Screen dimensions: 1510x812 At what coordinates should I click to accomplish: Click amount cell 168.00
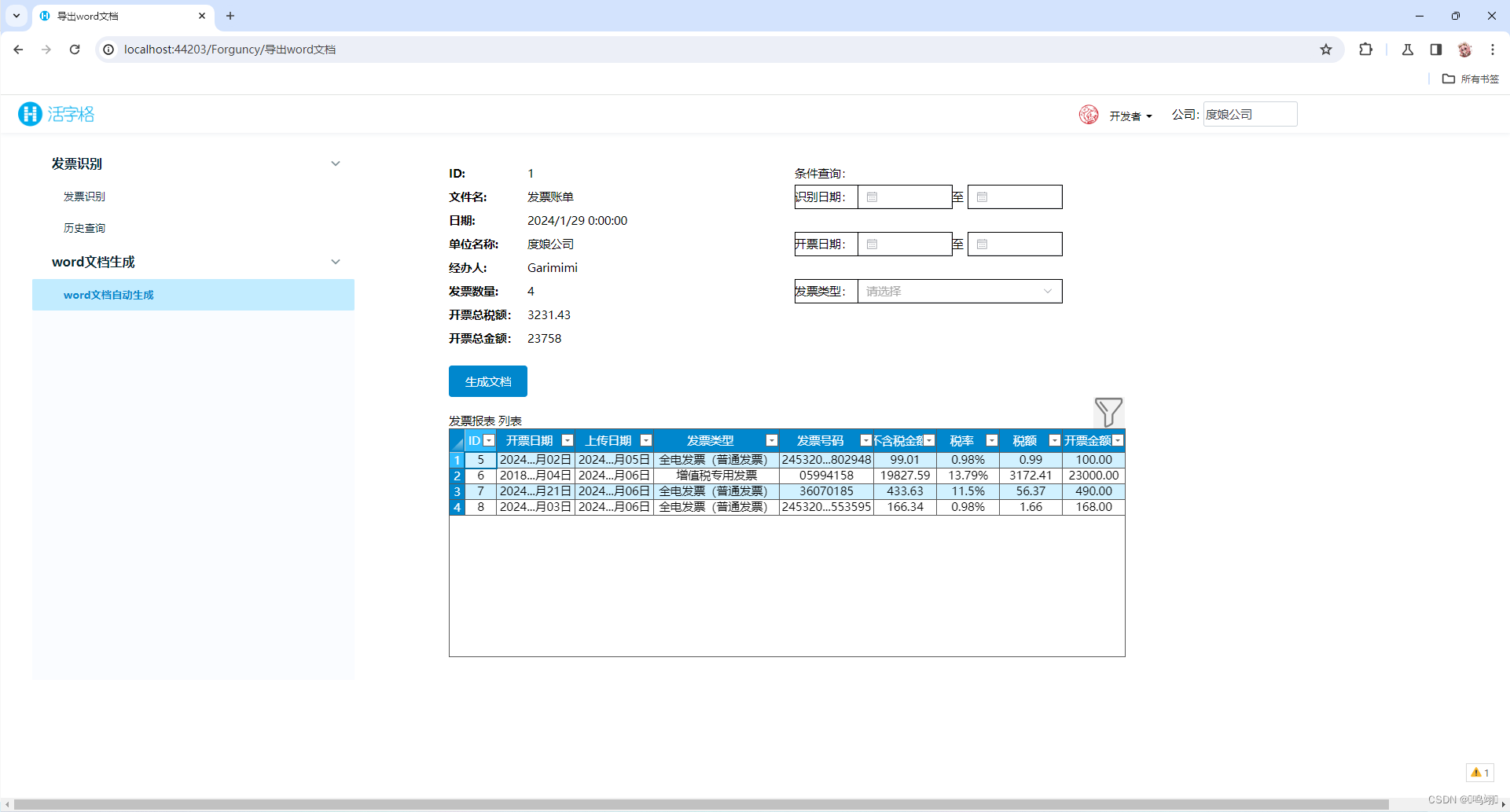coord(1093,507)
